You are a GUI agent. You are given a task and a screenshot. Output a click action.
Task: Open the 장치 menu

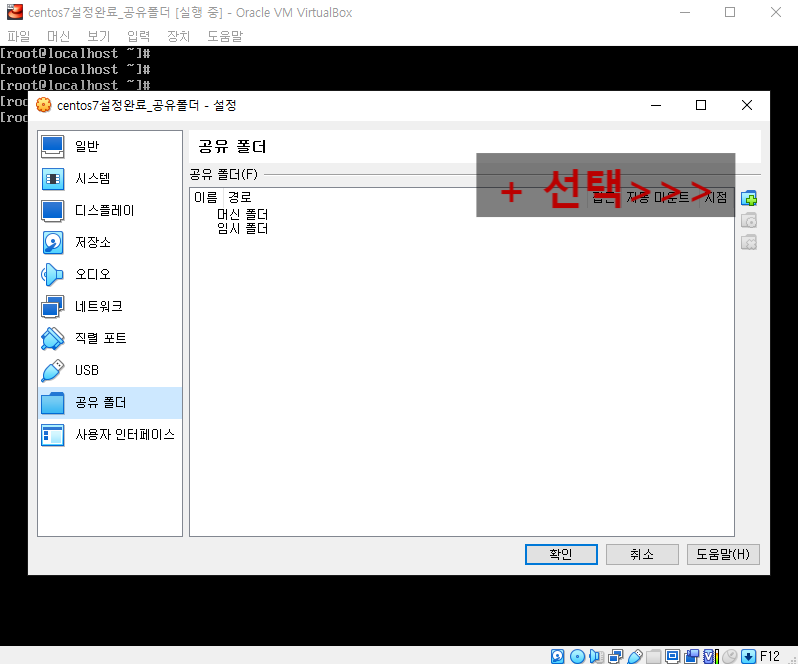(x=179, y=36)
